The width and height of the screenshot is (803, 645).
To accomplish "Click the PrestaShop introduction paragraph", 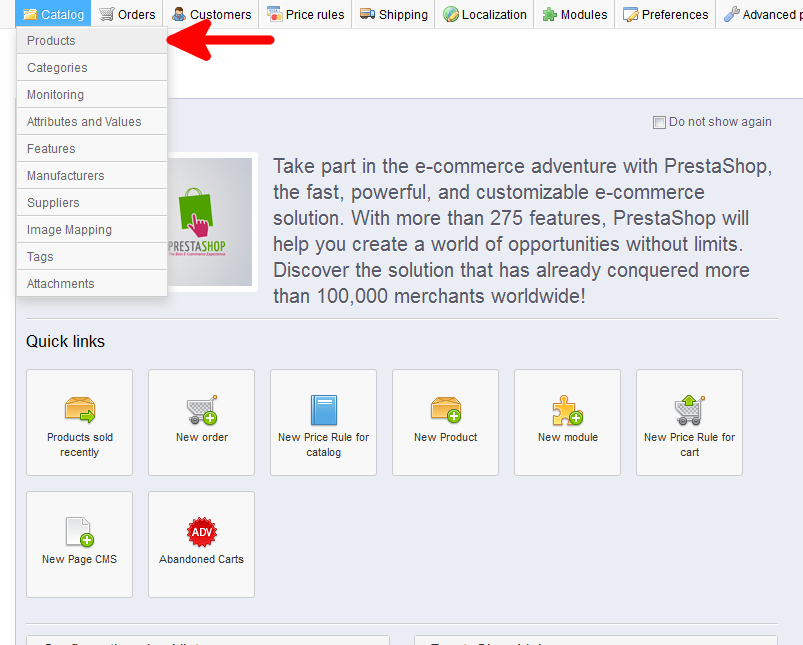I will point(522,231).
